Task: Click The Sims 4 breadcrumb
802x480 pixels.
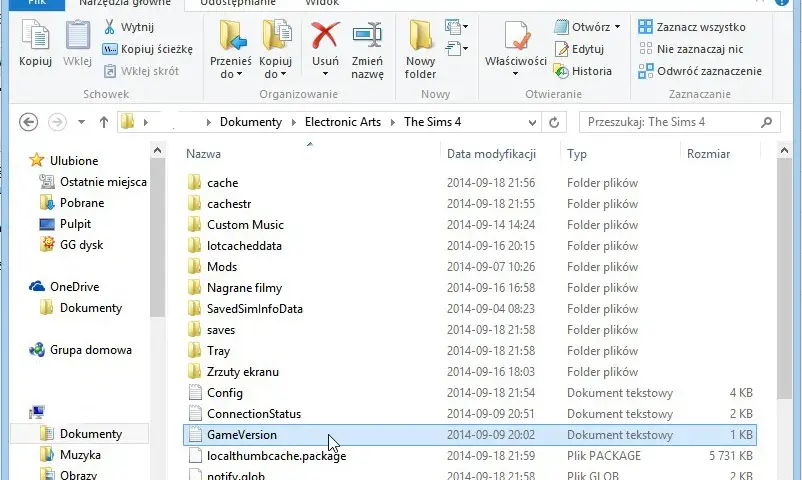Action: [x=432, y=122]
